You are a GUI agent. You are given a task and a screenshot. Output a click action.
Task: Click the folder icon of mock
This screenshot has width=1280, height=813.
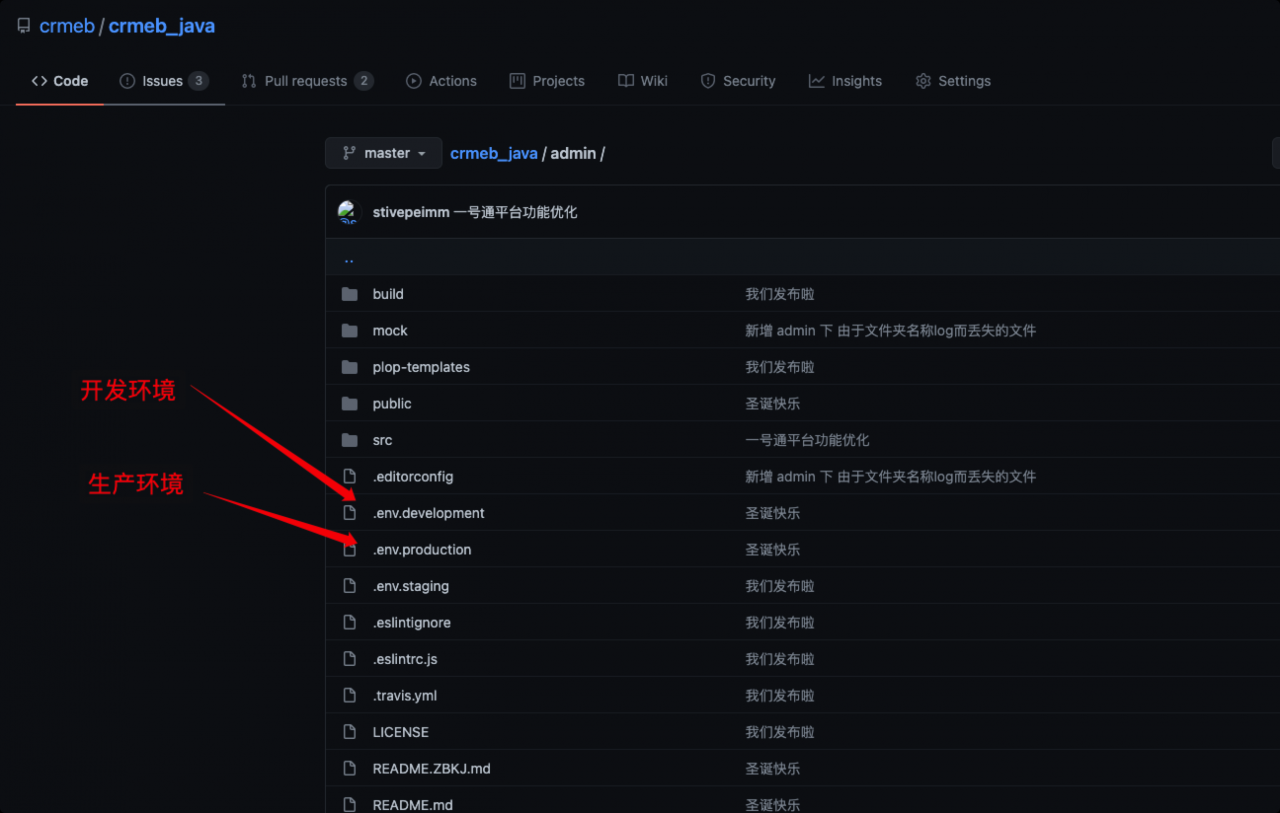349,331
